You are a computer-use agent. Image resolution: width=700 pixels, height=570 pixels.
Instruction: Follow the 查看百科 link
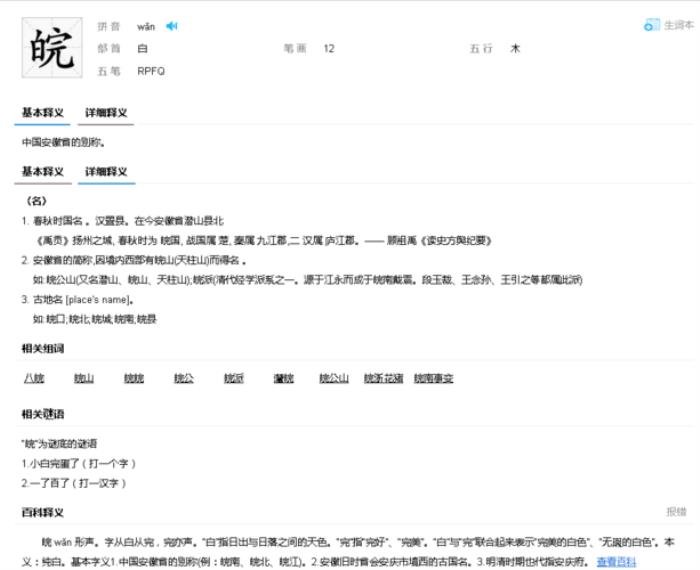(616, 562)
